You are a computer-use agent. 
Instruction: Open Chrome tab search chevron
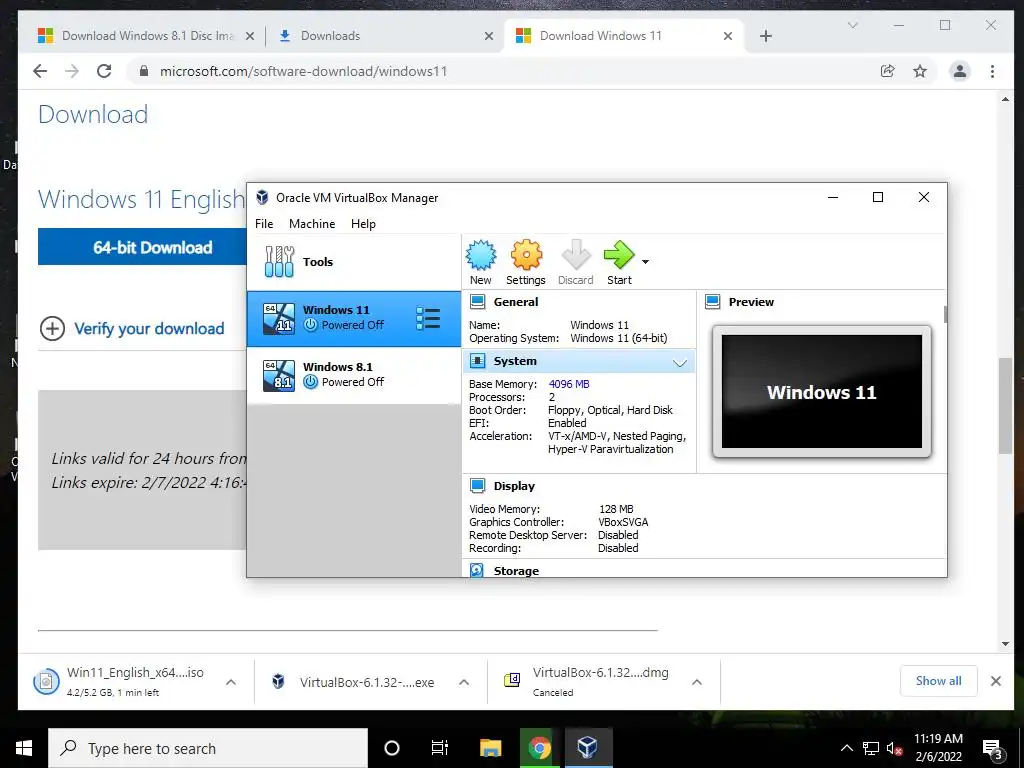coord(852,25)
